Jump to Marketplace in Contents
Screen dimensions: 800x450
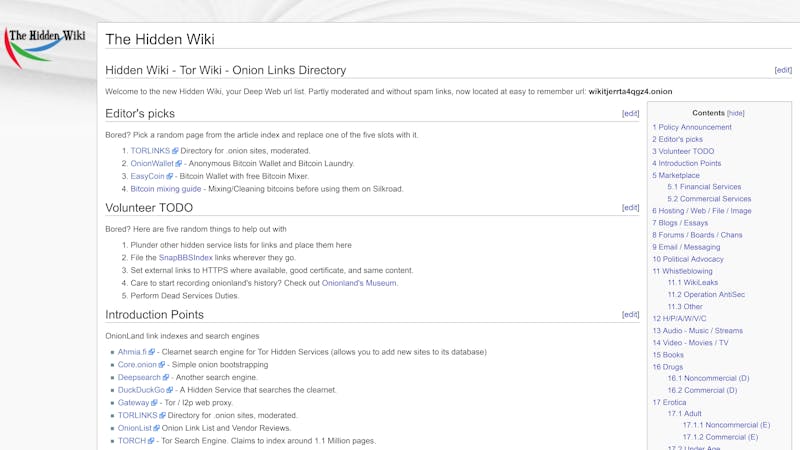point(676,176)
